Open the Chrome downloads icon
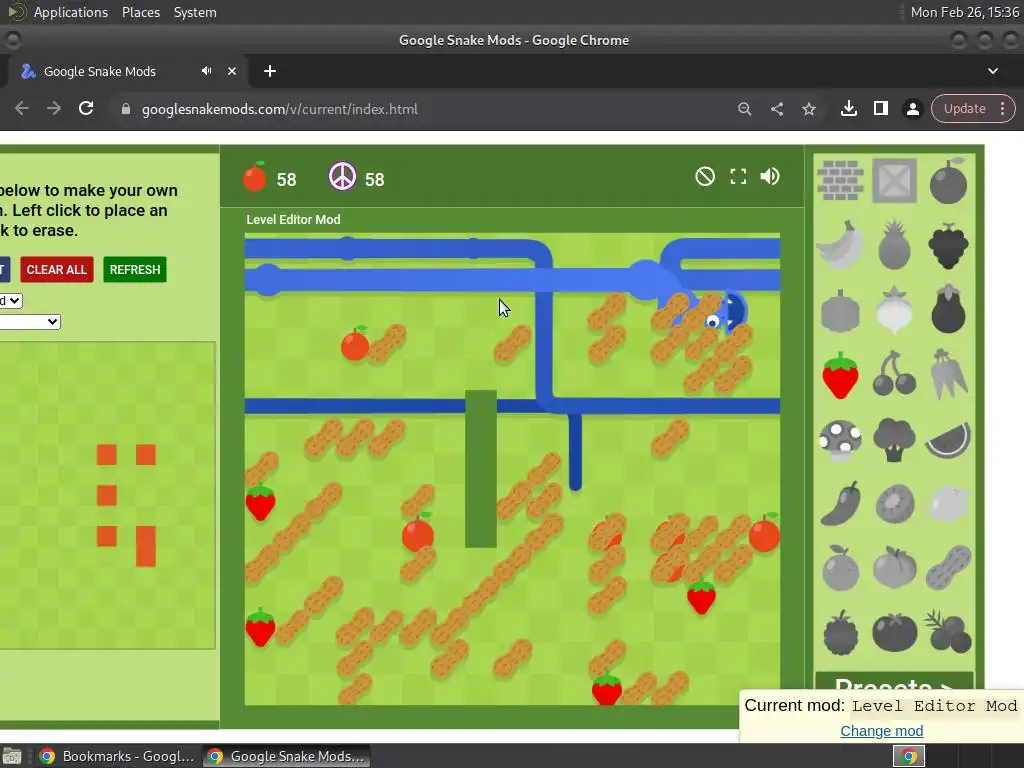Viewport: 1024px width, 768px height. (x=848, y=108)
